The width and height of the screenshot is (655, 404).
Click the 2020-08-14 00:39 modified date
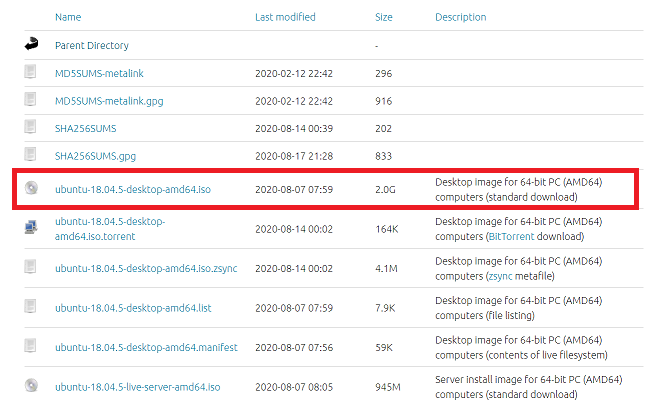coord(294,129)
